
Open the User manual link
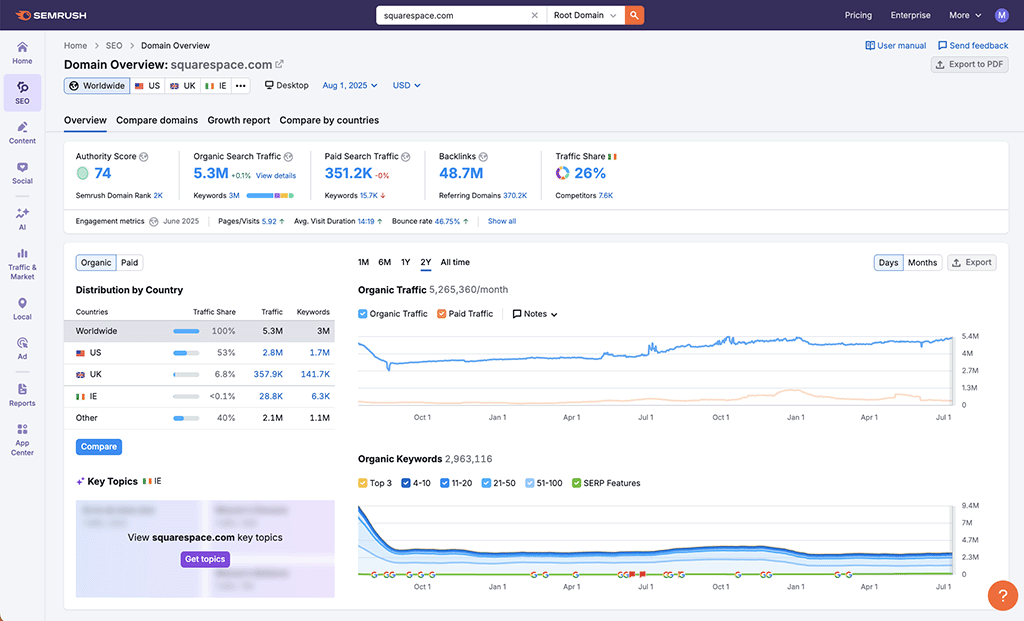[x=895, y=46]
